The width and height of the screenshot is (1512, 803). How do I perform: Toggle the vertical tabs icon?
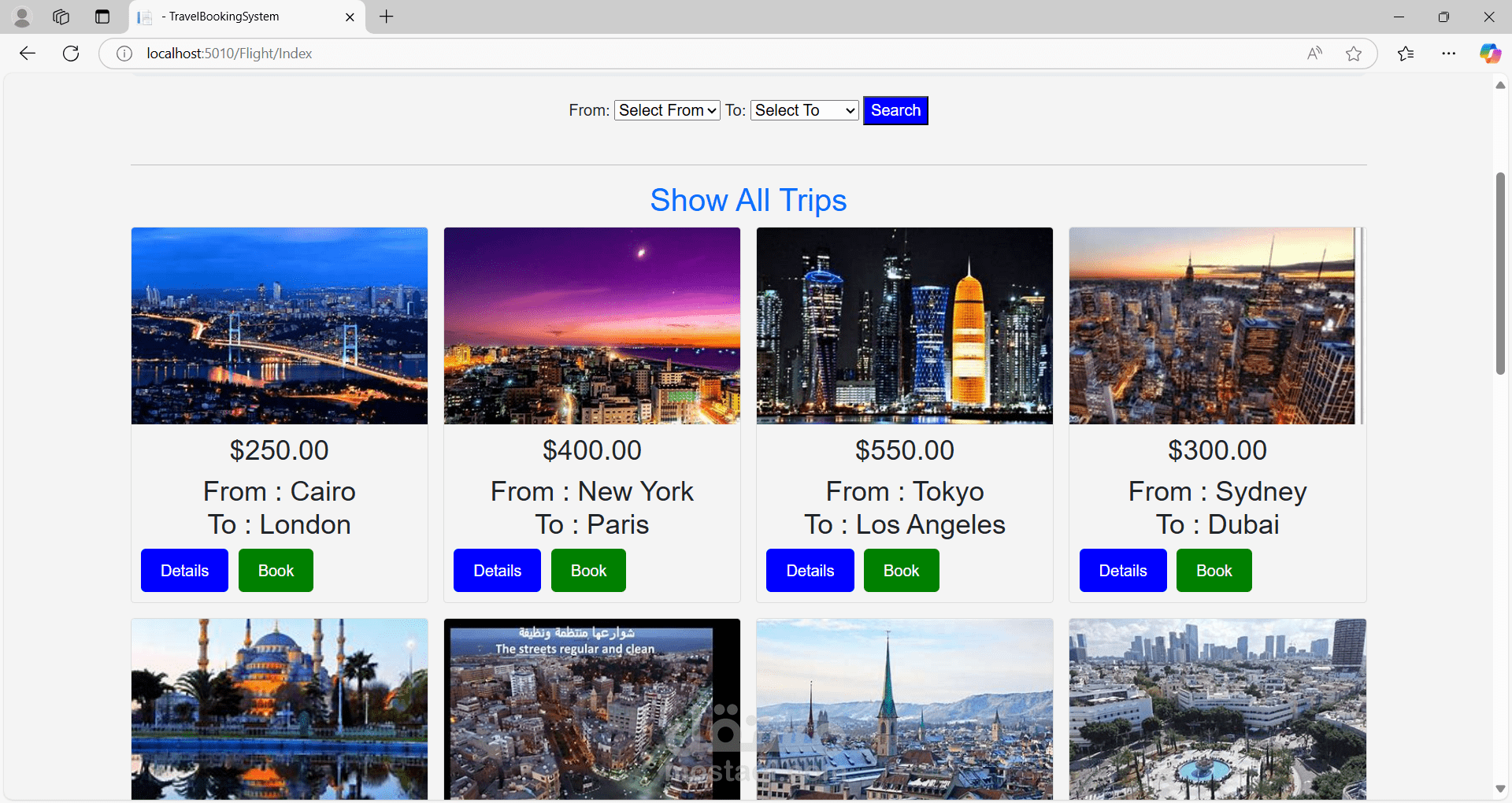tap(102, 17)
